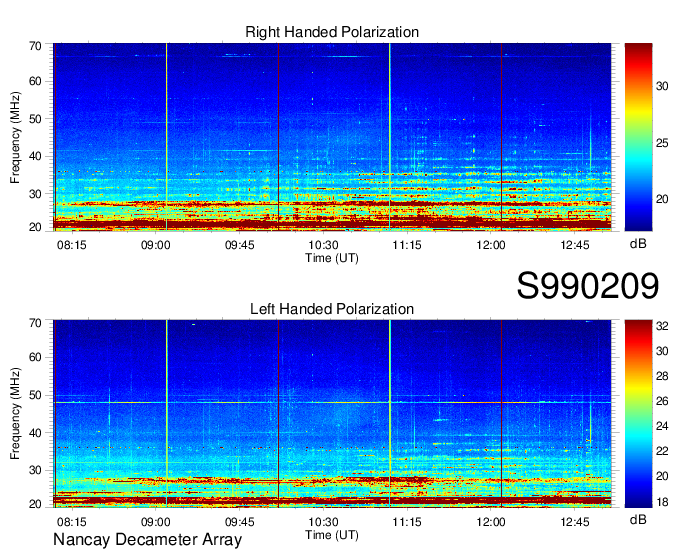The width and height of the screenshot is (680, 552).
Task: Click the 12:00 time tick under the left-handed plot
Action: click(491, 522)
